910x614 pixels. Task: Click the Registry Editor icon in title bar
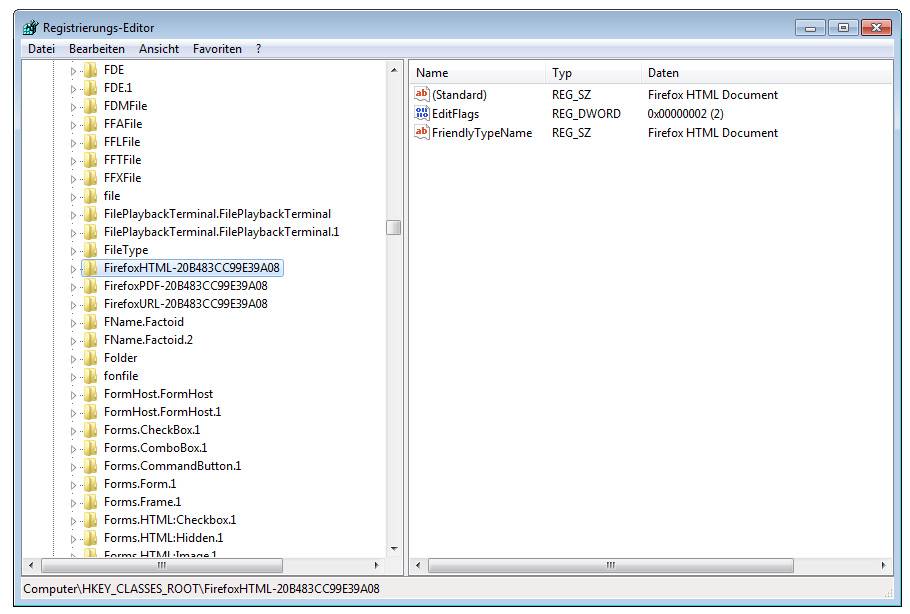coord(31,28)
